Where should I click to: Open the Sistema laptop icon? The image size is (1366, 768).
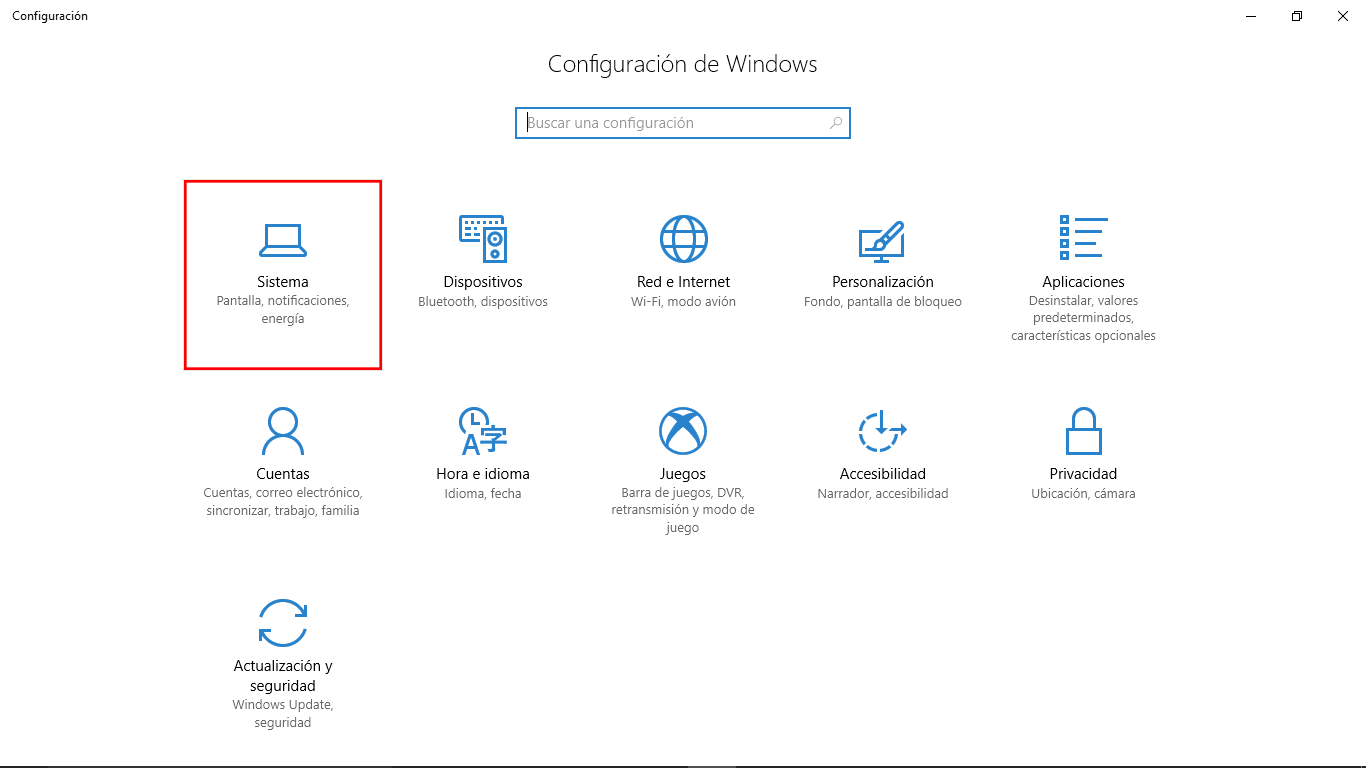pos(283,239)
